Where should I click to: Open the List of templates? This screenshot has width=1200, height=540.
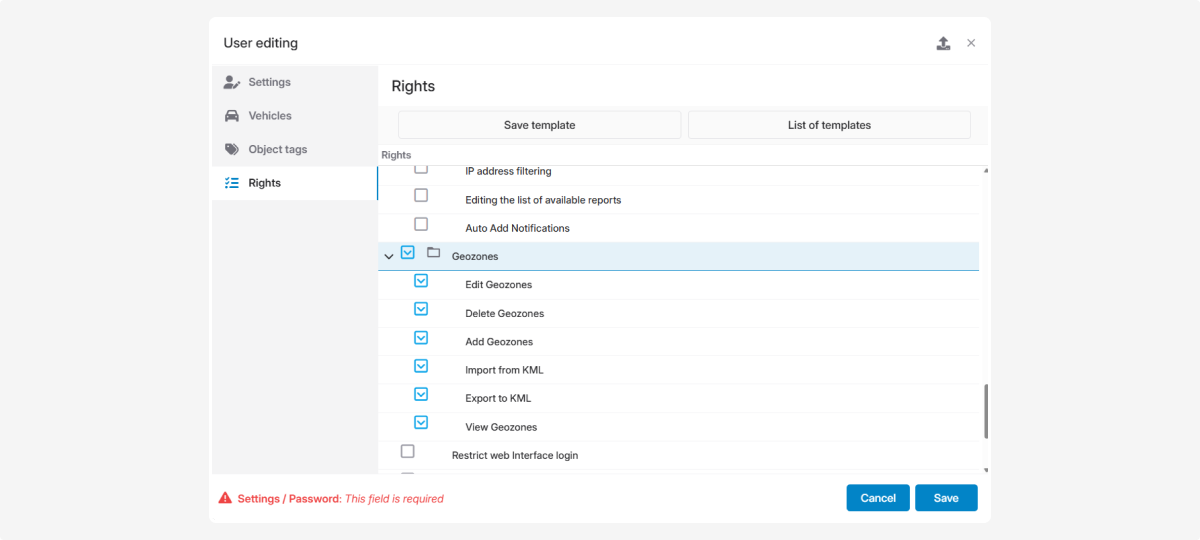point(829,125)
